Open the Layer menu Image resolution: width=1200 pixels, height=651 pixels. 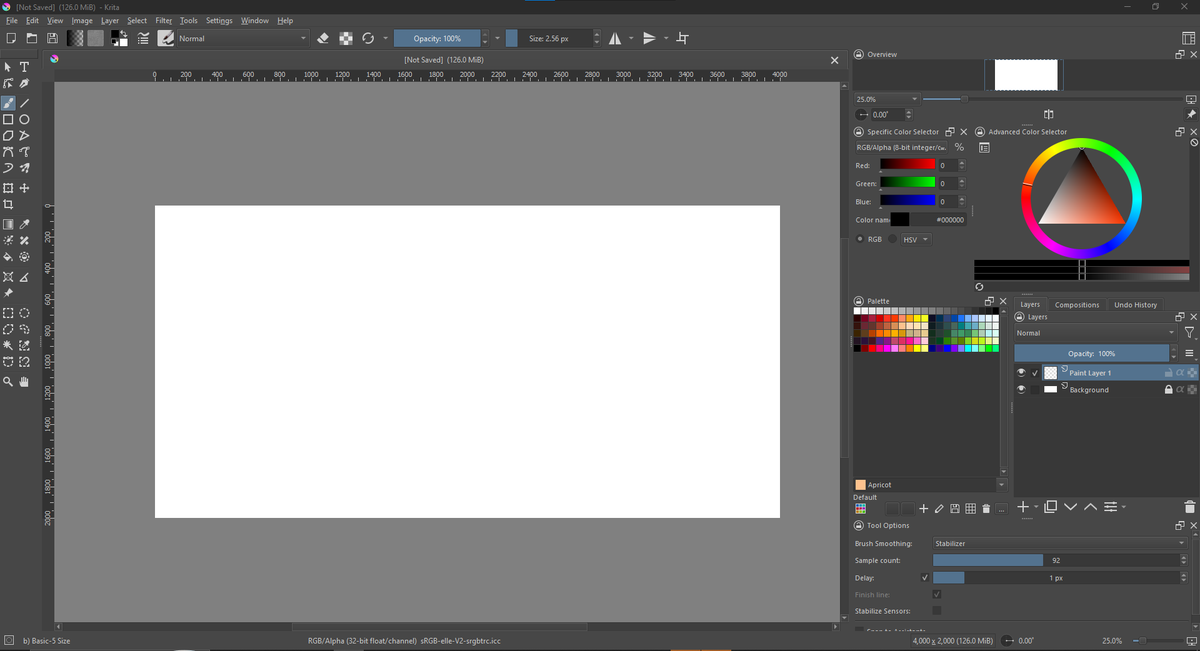coord(110,20)
